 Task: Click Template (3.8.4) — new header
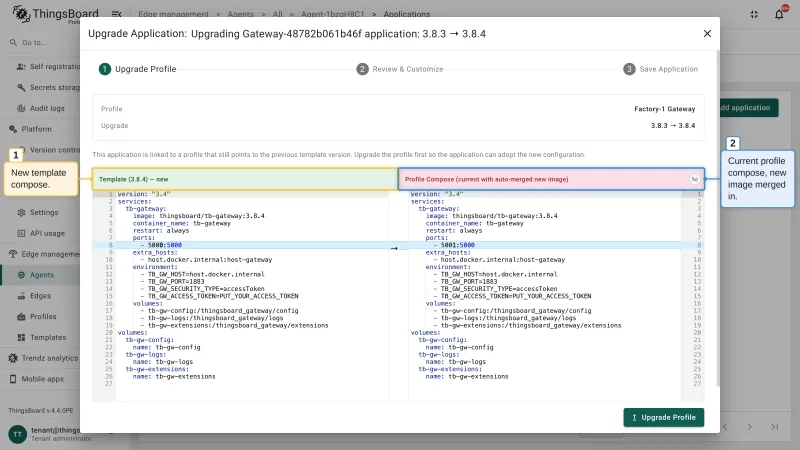pyautogui.click(x=134, y=179)
